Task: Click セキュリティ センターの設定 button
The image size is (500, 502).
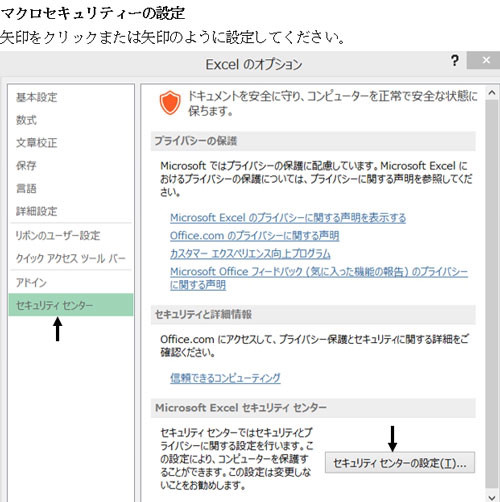Action: tap(400, 463)
